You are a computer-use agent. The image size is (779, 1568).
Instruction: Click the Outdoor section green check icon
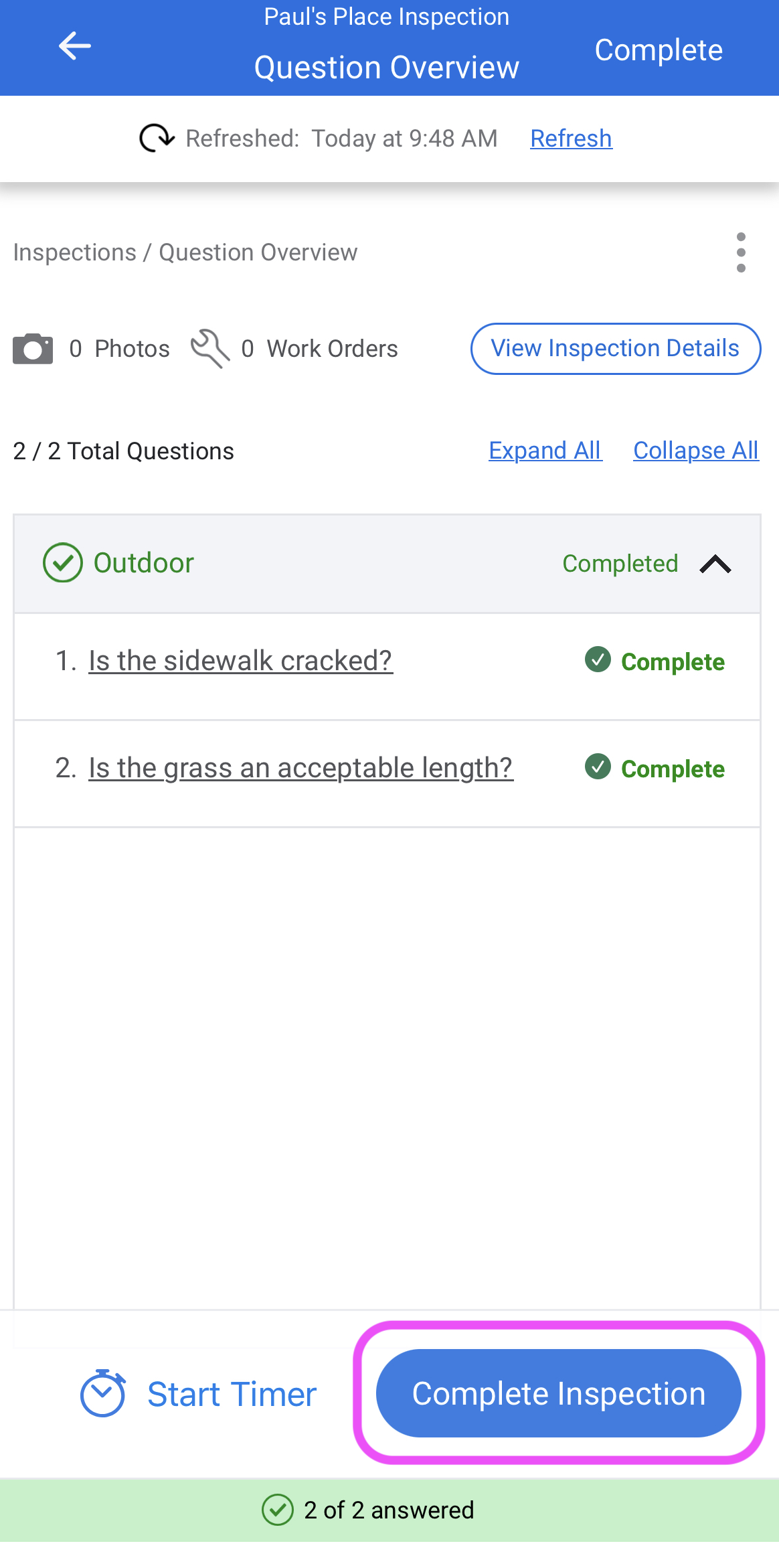(63, 562)
